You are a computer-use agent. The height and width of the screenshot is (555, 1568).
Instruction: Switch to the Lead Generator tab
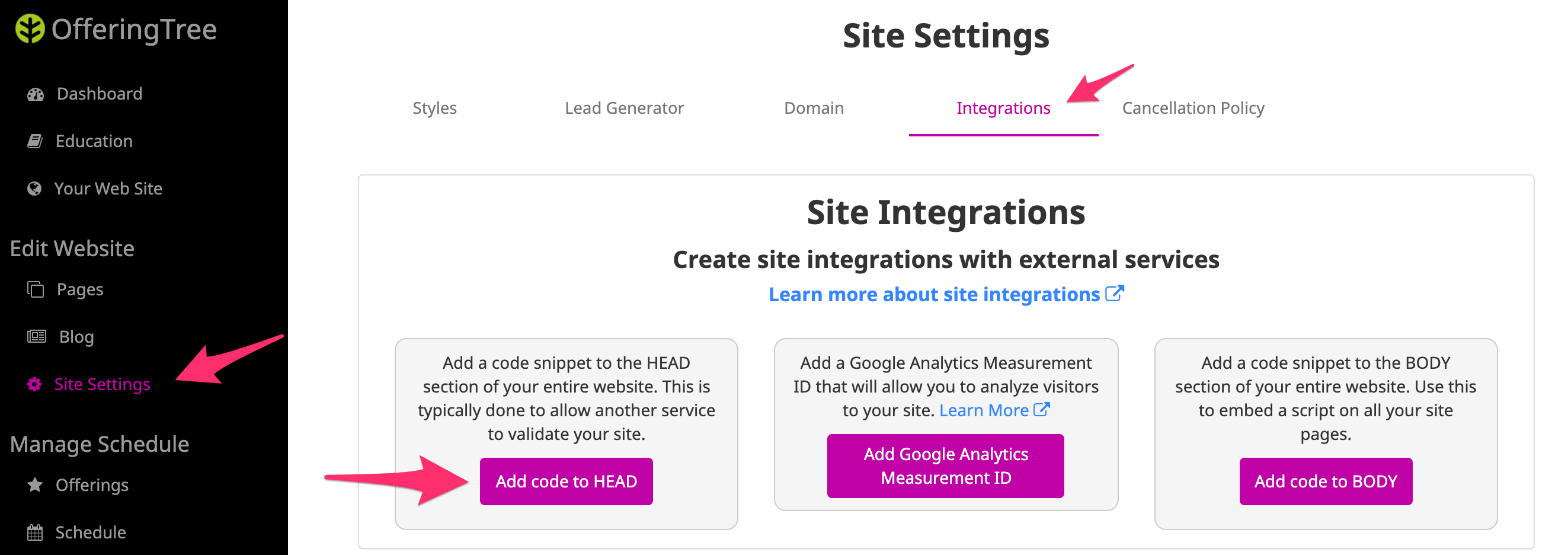[624, 108]
